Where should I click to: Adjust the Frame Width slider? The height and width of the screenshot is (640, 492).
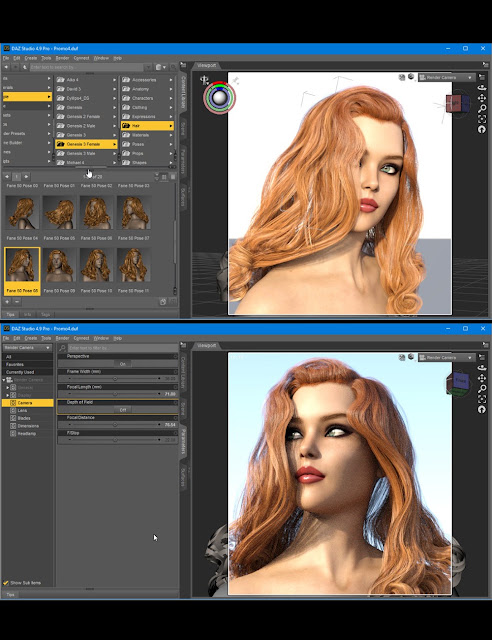coord(114,379)
